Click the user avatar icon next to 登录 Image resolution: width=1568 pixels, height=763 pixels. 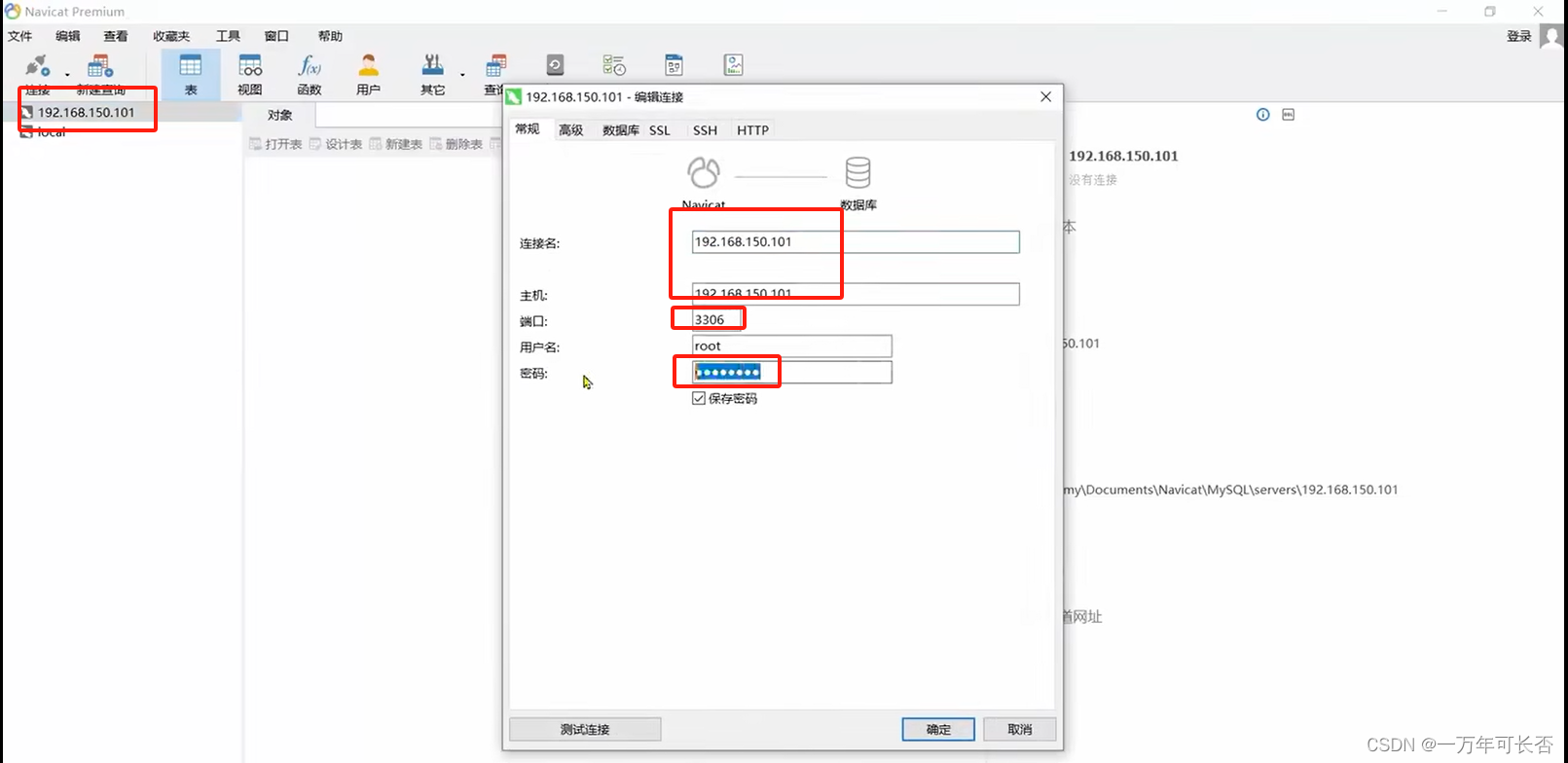[x=1551, y=36]
